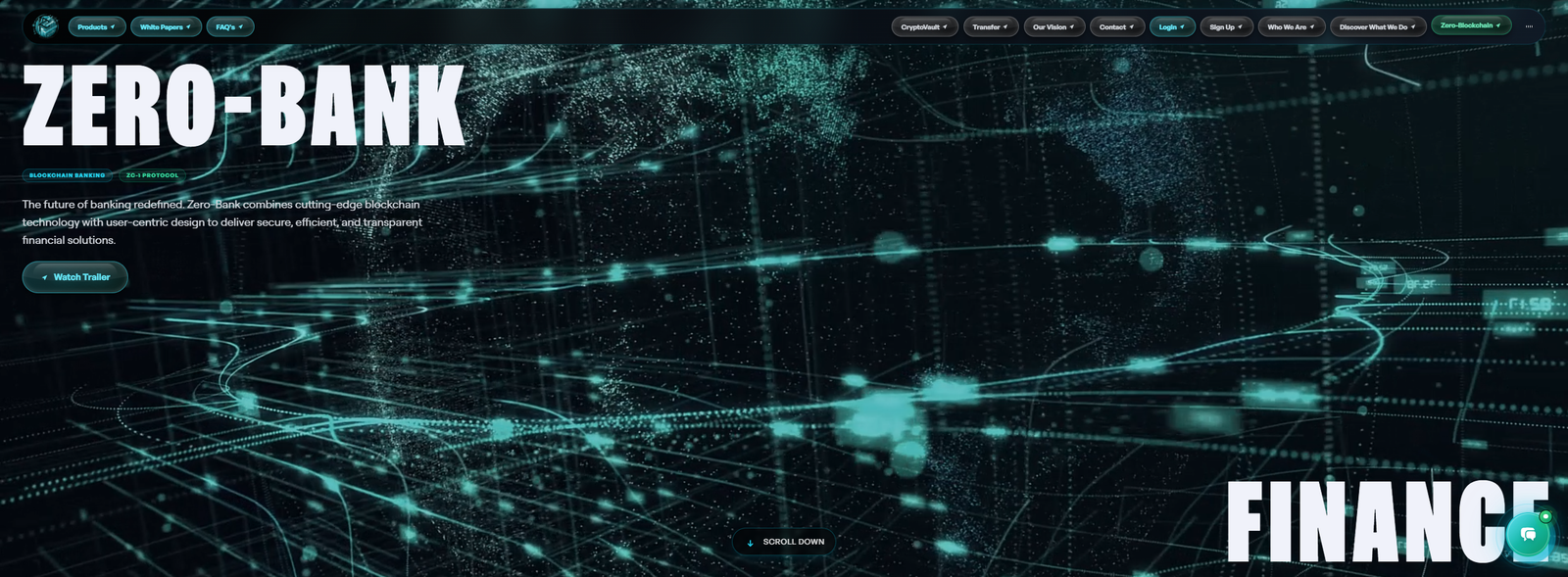Open the chat support bubble icon

pyautogui.click(x=1528, y=534)
